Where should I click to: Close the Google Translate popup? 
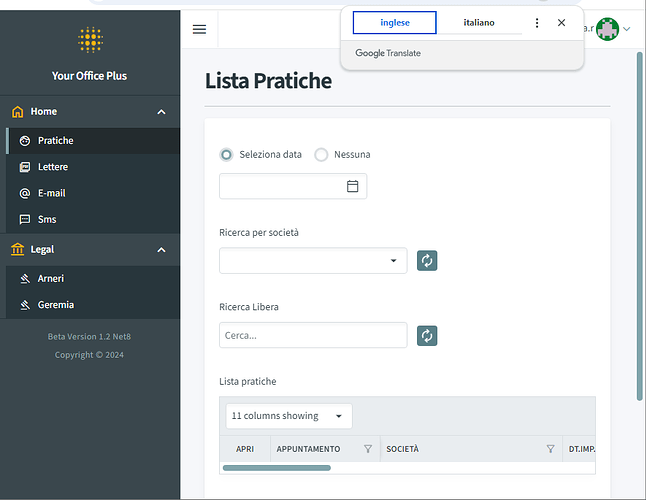tap(561, 23)
